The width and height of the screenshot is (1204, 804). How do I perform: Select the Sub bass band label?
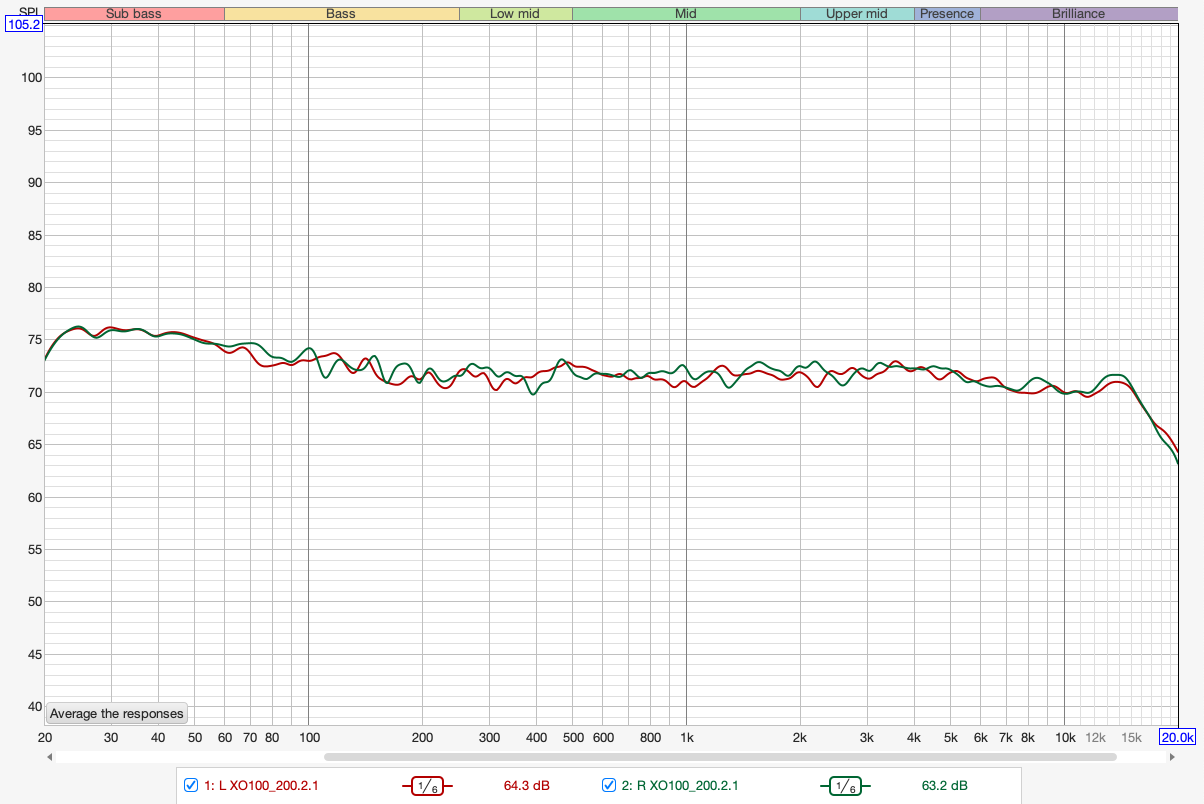pyautogui.click(x=134, y=14)
